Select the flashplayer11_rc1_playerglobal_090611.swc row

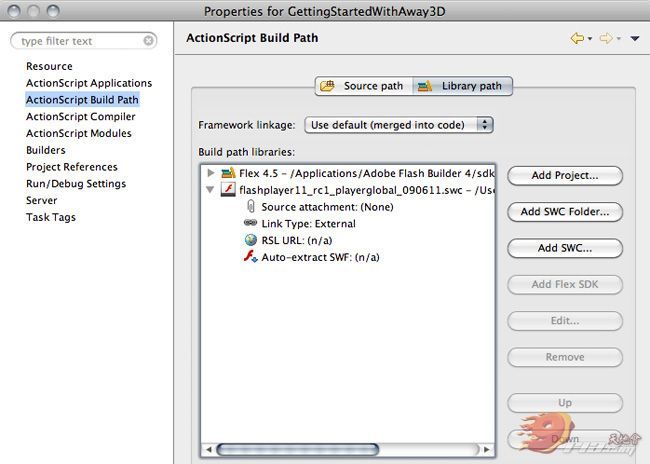pos(366,190)
